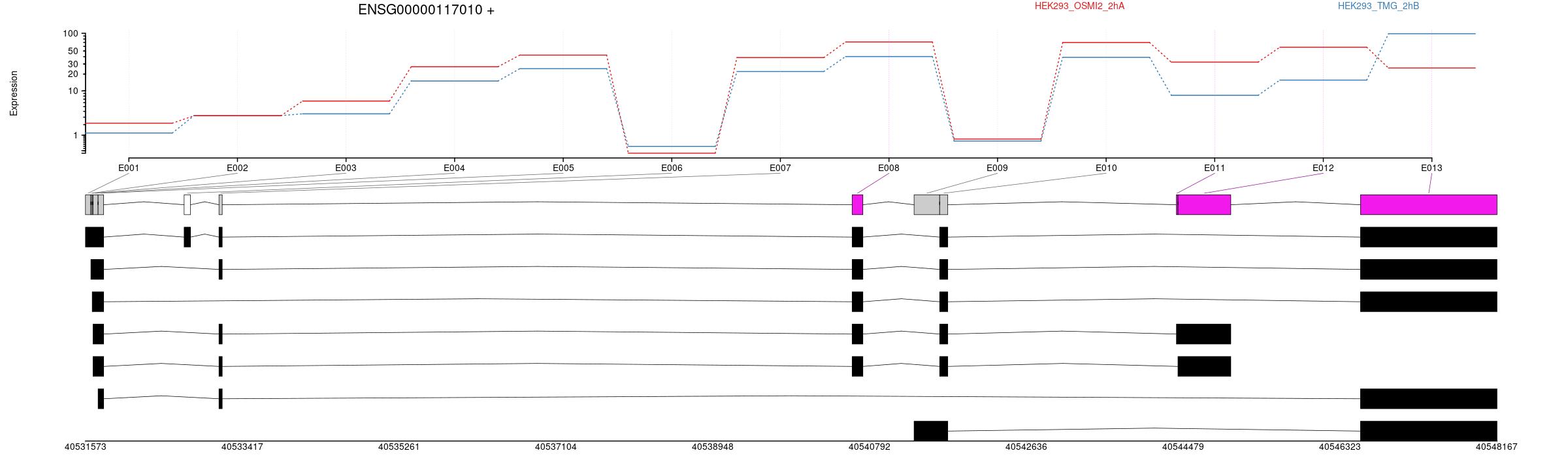Click y-axis tick value 1
The height and width of the screenshot is (457, 1568).
coord(75,135)
